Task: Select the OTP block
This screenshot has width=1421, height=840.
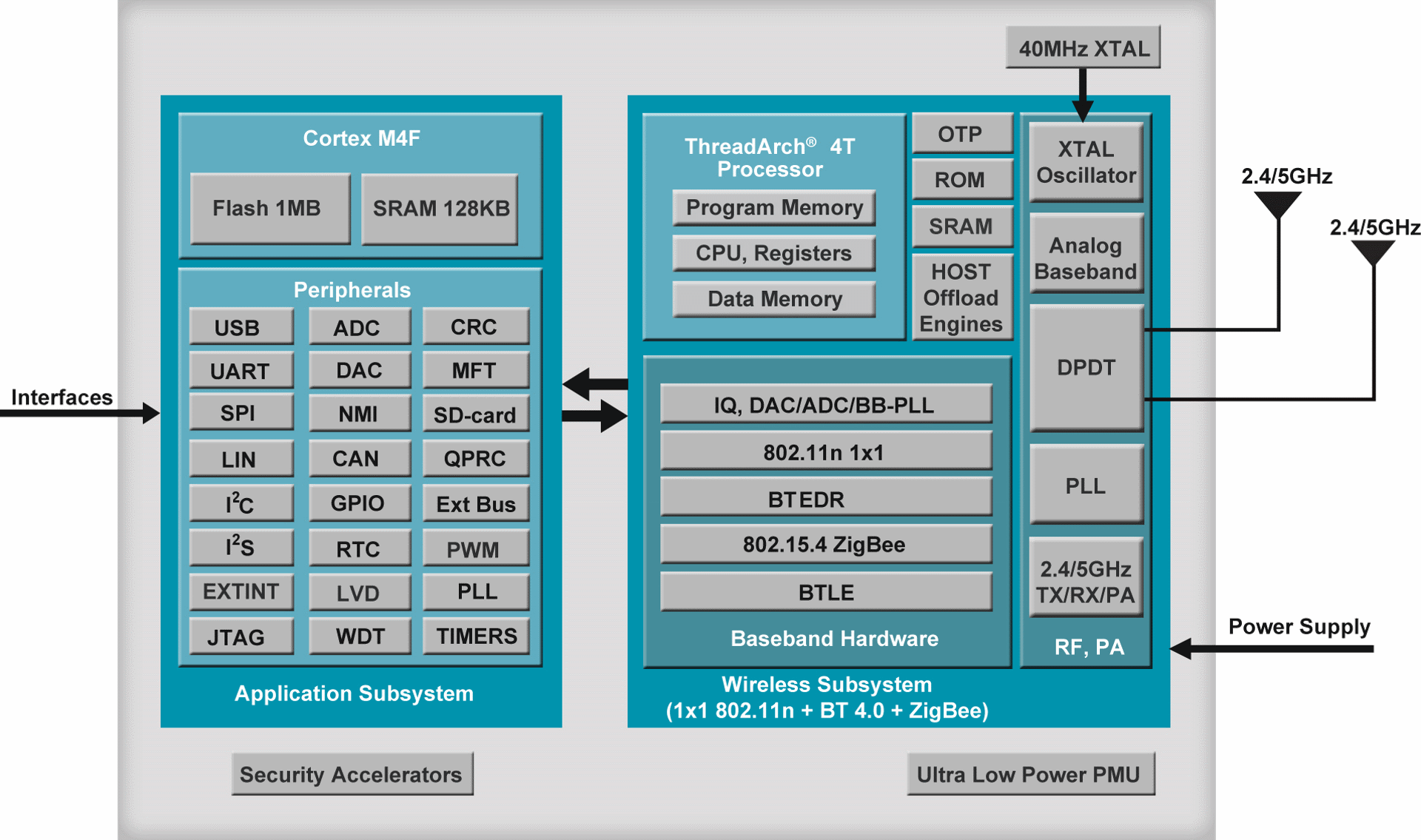Action: (962, 134)
